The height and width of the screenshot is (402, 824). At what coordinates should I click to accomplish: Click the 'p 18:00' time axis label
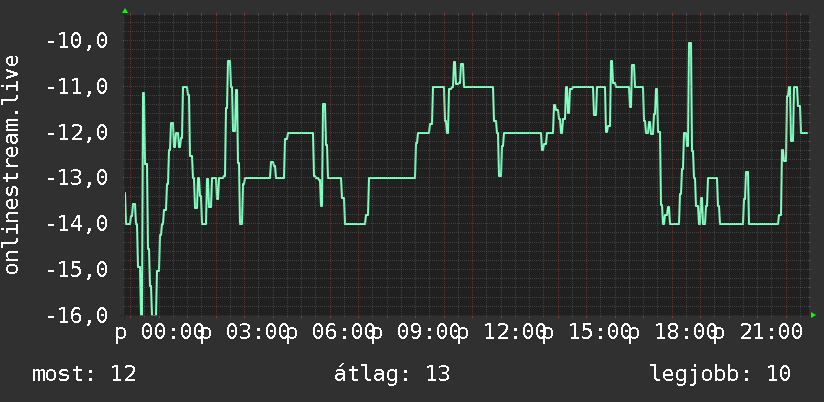click(x=671, y=333)
